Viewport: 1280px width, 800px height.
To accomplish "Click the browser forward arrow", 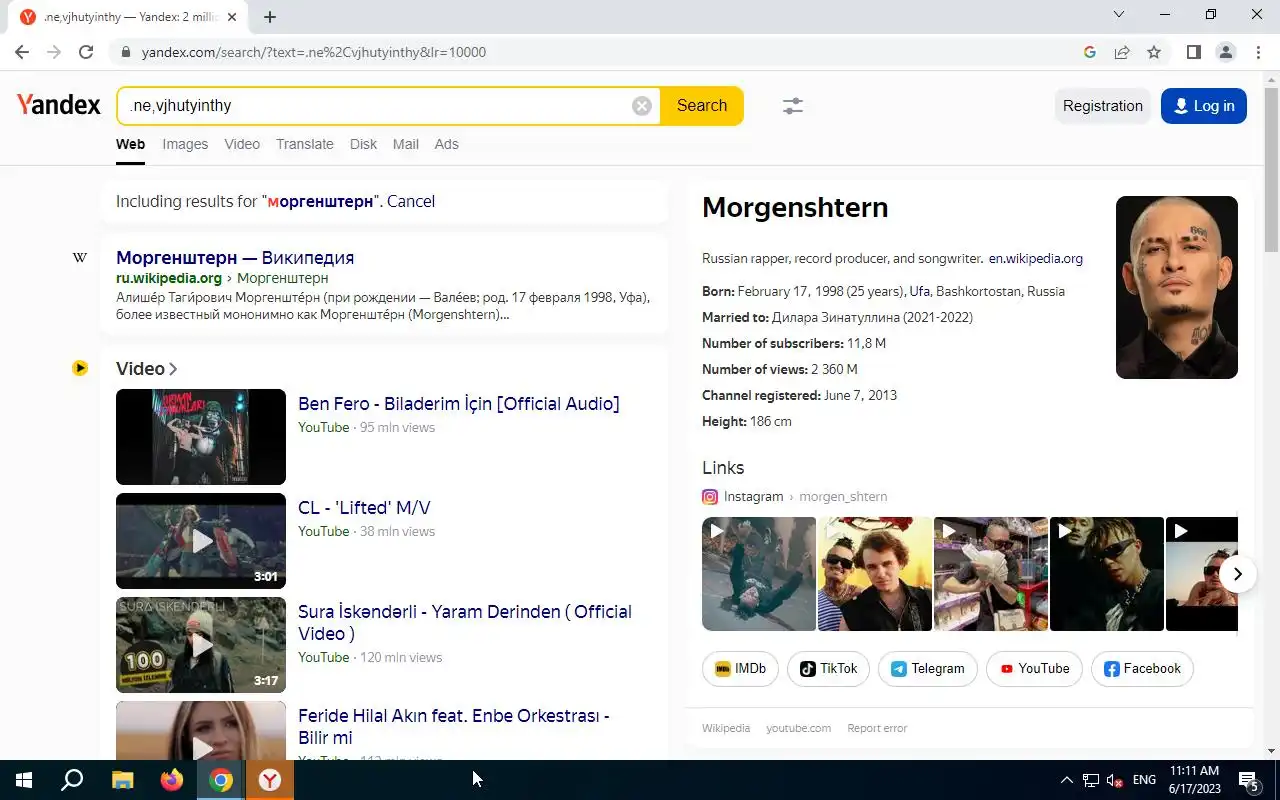I will [x=54, y=52].
